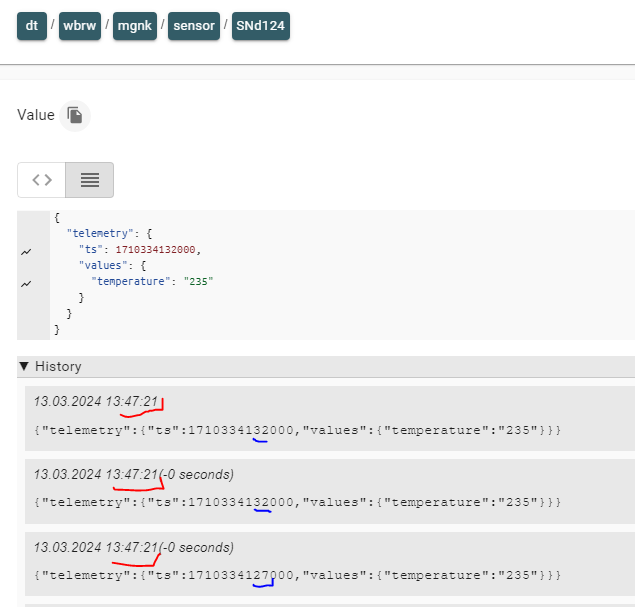Switch to raw code view toggle

[x=41, y=180]
